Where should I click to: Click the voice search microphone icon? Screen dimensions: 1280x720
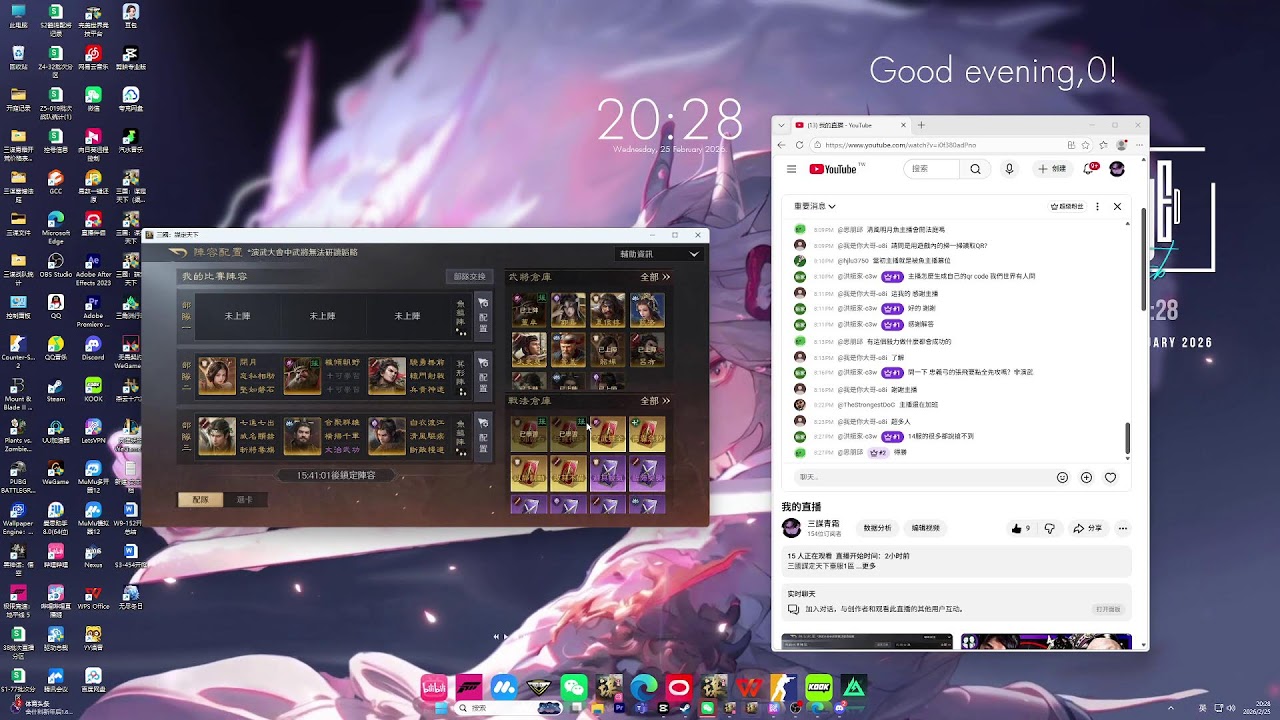1010,169
